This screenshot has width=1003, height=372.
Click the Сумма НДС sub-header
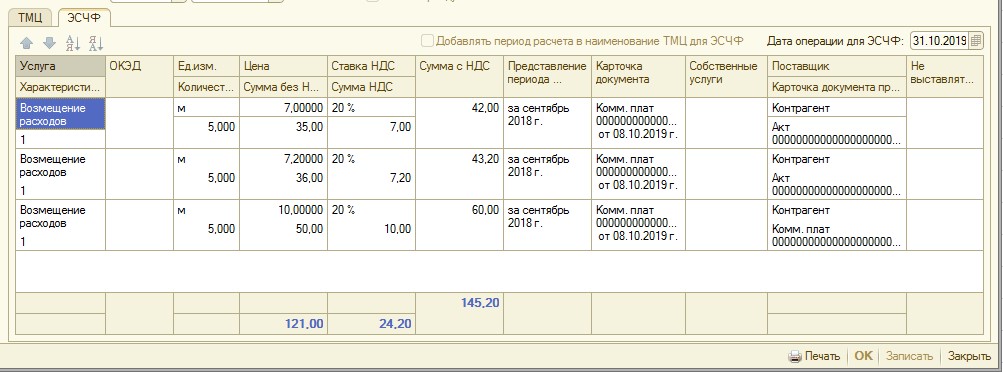[x=371, y=87]
